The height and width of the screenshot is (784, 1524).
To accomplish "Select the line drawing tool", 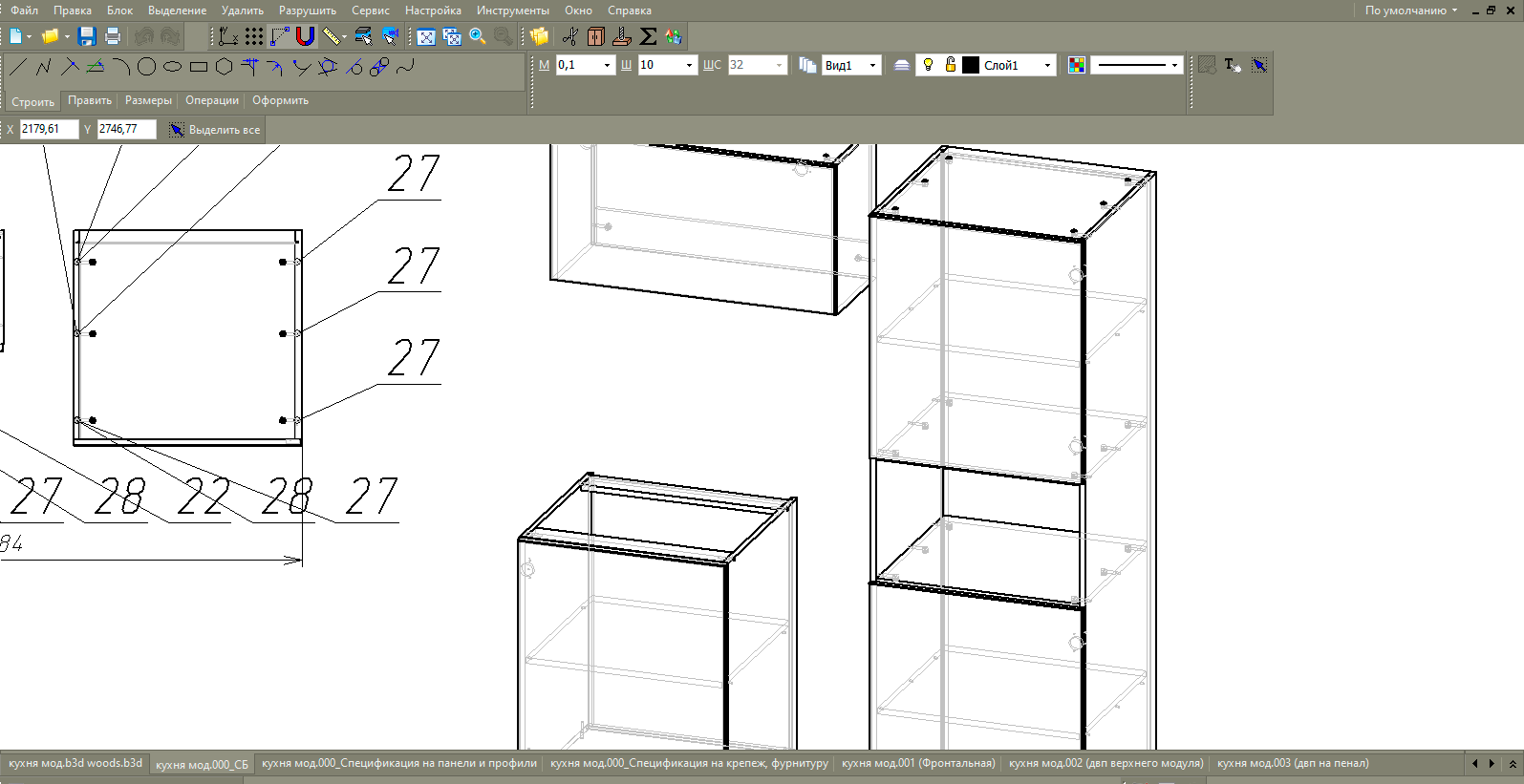I will click(x=18, y=67).
